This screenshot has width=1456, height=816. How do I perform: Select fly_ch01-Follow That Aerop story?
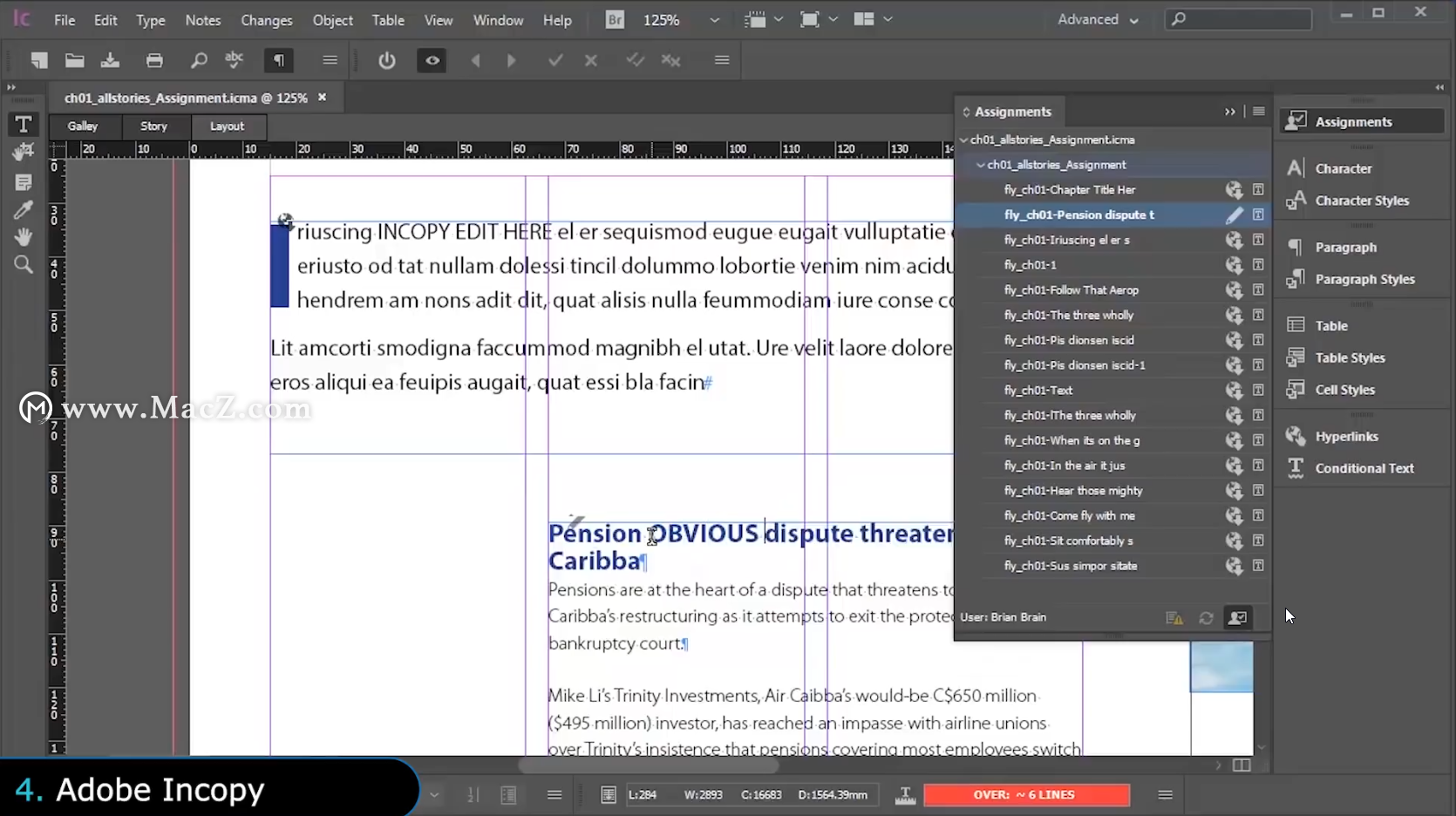[x=1072, y=290]
